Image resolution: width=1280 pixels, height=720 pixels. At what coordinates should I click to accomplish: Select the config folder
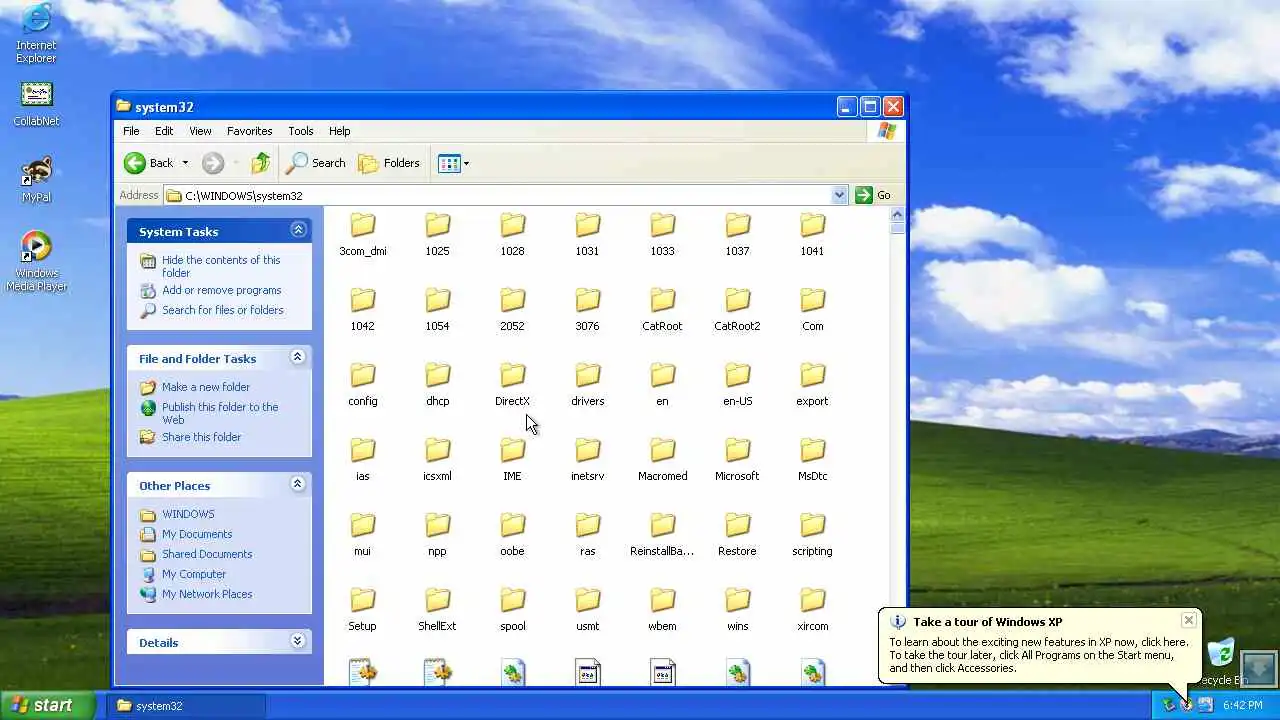click(362, 385)
